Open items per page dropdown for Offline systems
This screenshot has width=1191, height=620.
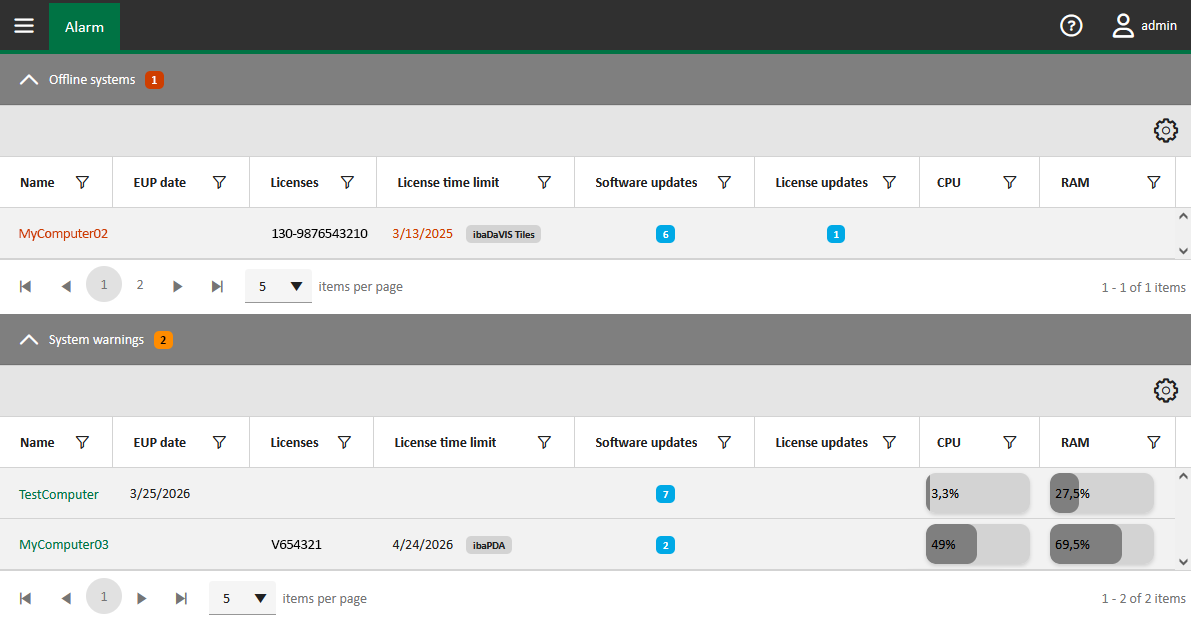coord(278,286)
